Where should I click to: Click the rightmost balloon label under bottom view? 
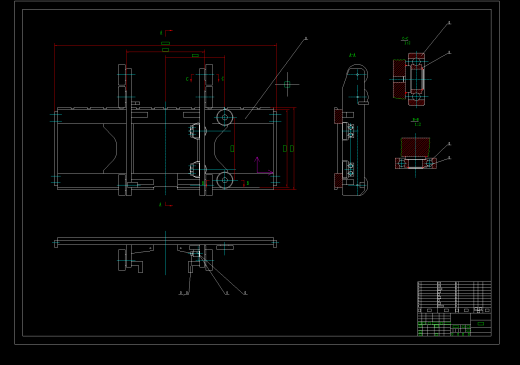pyautogui.click(x=246, y=293)
